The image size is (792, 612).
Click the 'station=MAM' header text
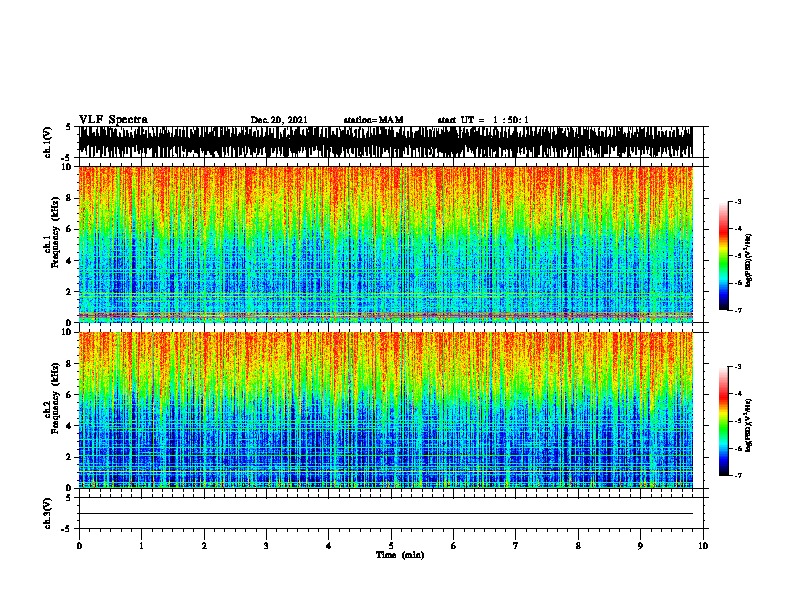[x=373, y=120]
